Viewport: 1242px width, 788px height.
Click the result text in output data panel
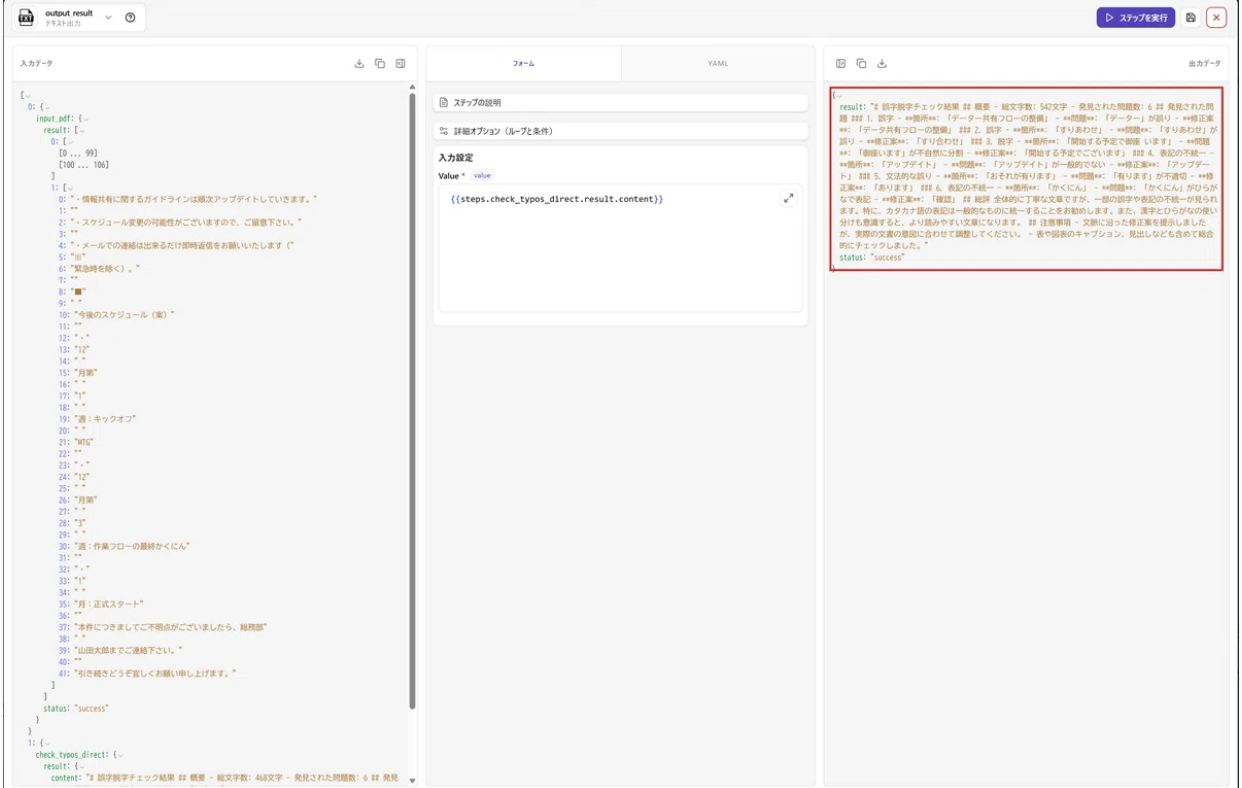(x=1028, y=175)
